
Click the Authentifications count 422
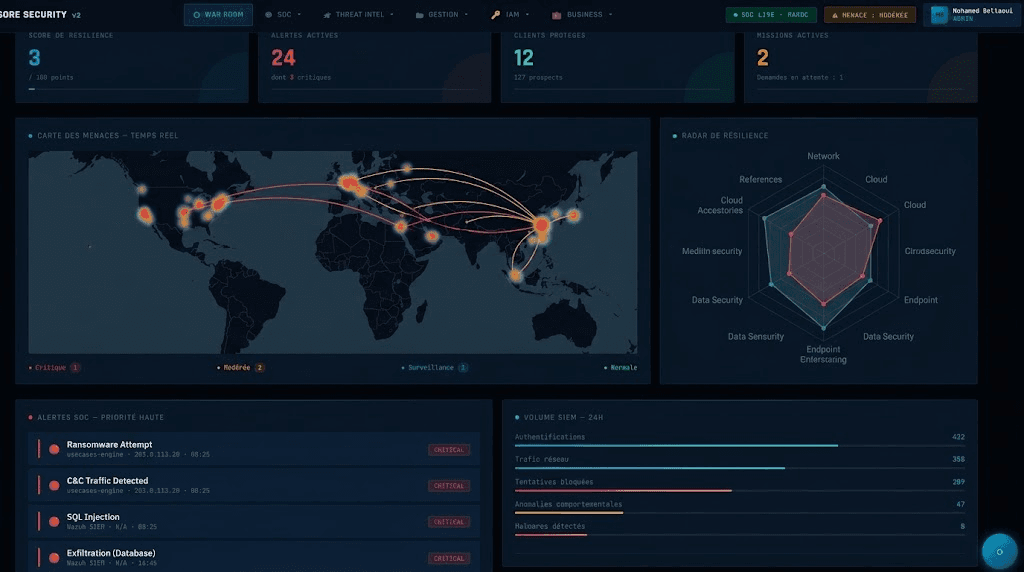(x=958, y=437)
